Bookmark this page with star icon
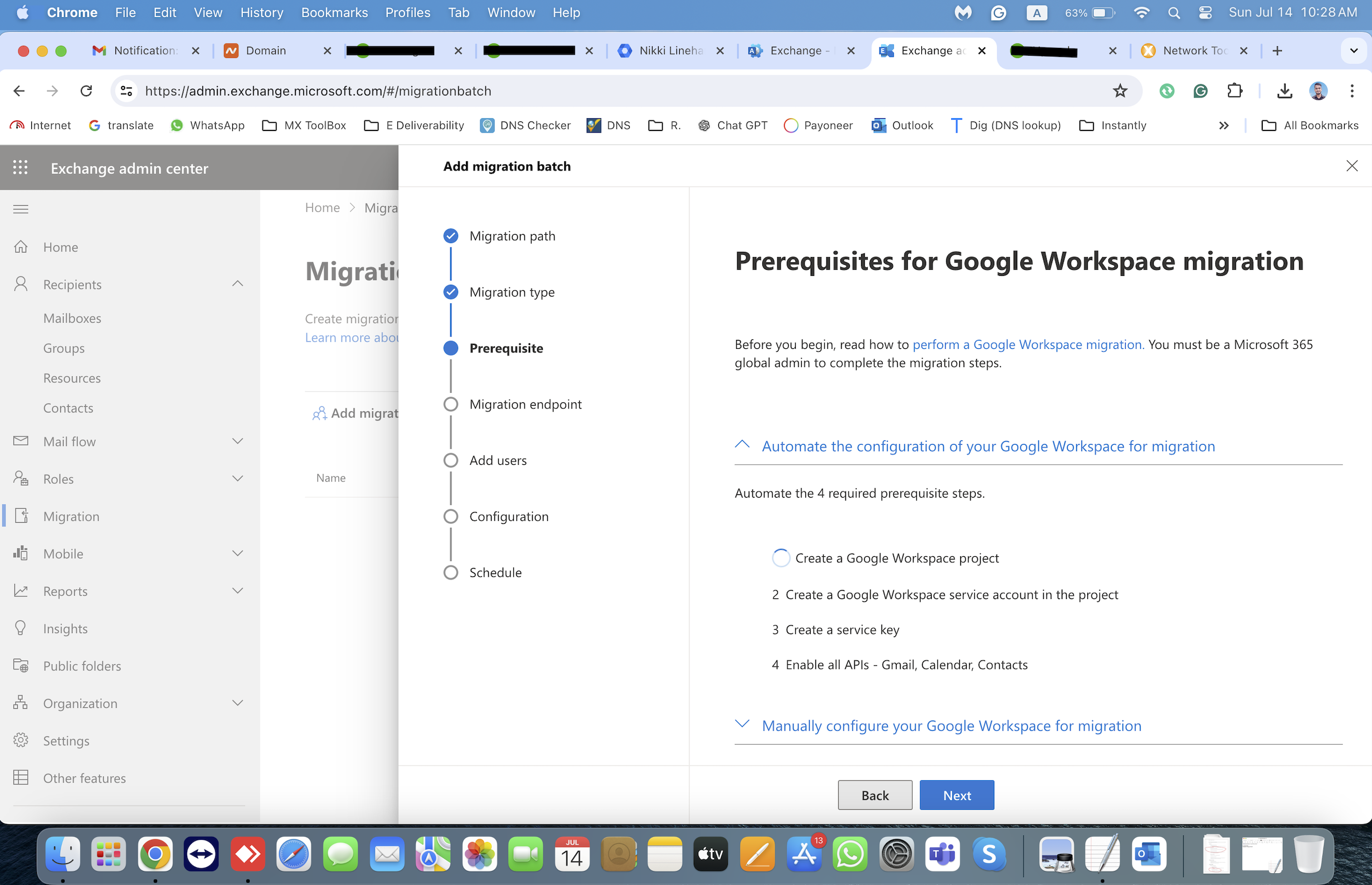Image resolution: width=1372 pixels, height=885 pixels. tap(1120, 91)
